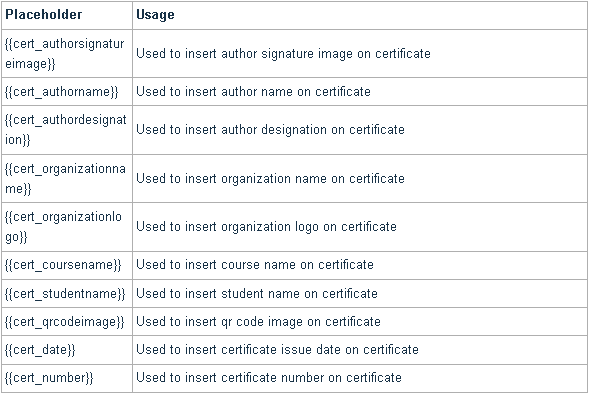Select the {{cert_number}} placeholder text
Image resolution: width=590 pixels, height=395 pixels.
pyautogui.click(x=49, y=378)
